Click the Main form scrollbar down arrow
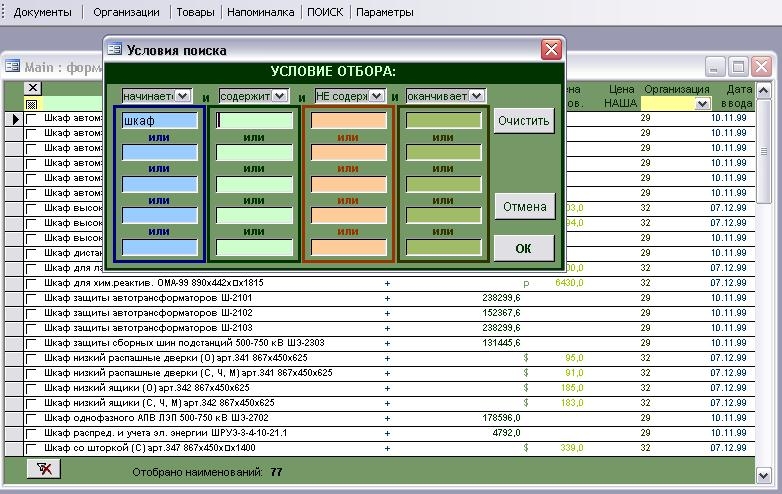The height and width of the screenshot is (494, 782). tap(763, 475)
